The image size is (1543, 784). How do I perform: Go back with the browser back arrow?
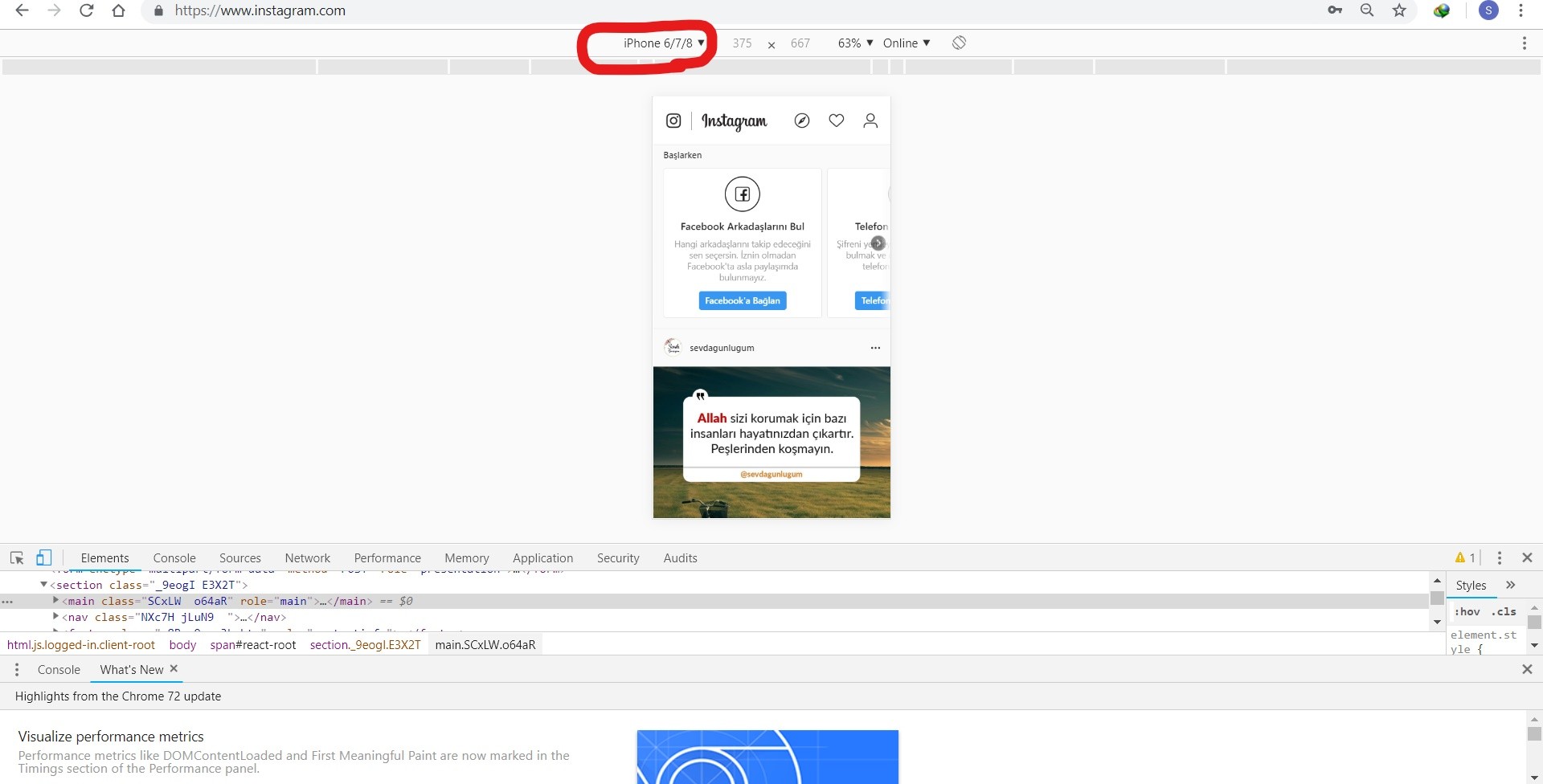tap(23, 10)
